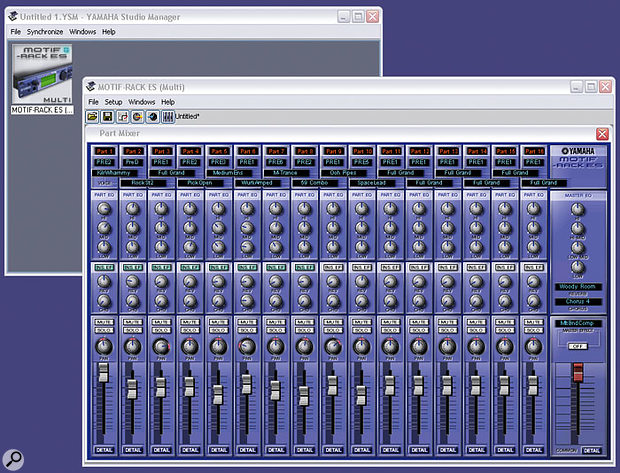
Task: Open the File menu in Studio Manager
Action: 15,32
